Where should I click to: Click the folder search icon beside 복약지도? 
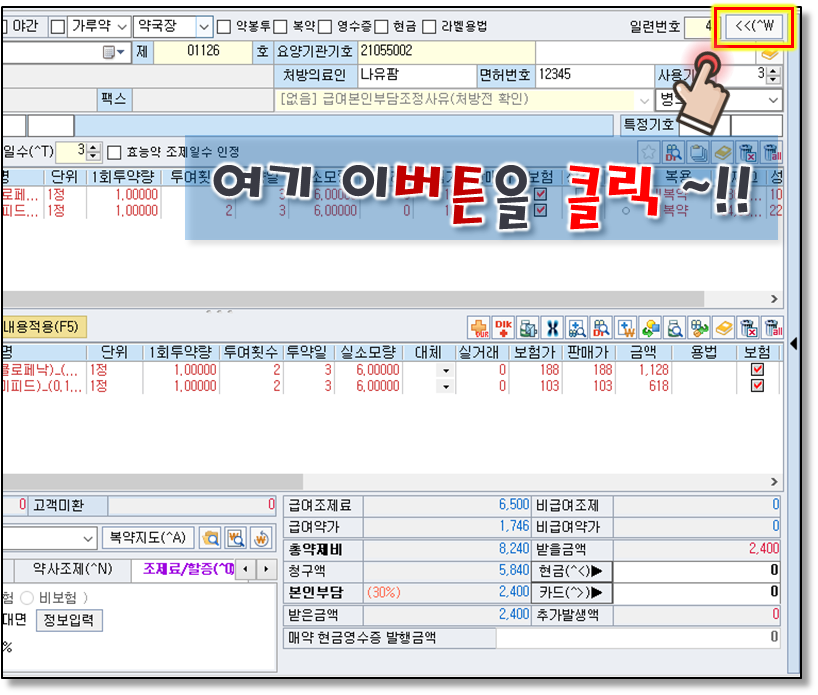tap(211, 538)
